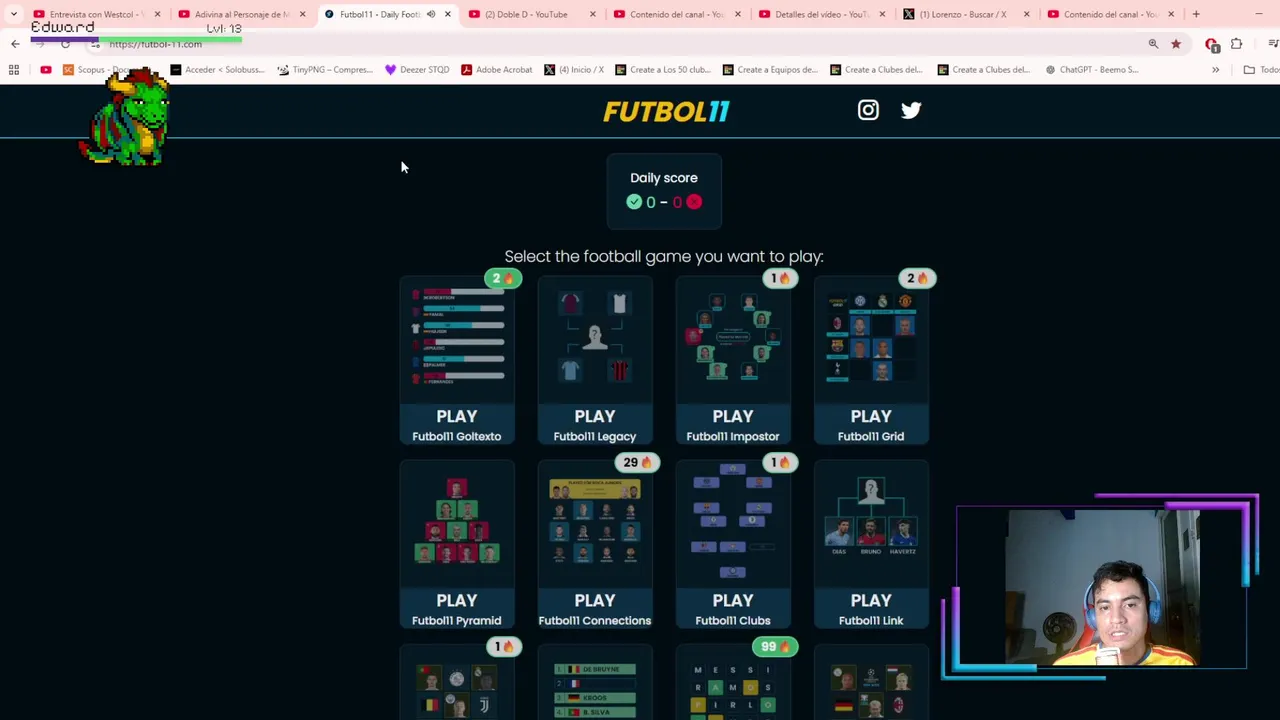The image size is (1280, 720).
Task: Click the Pyramid game thumbnail image
Action: pos(457,522)
